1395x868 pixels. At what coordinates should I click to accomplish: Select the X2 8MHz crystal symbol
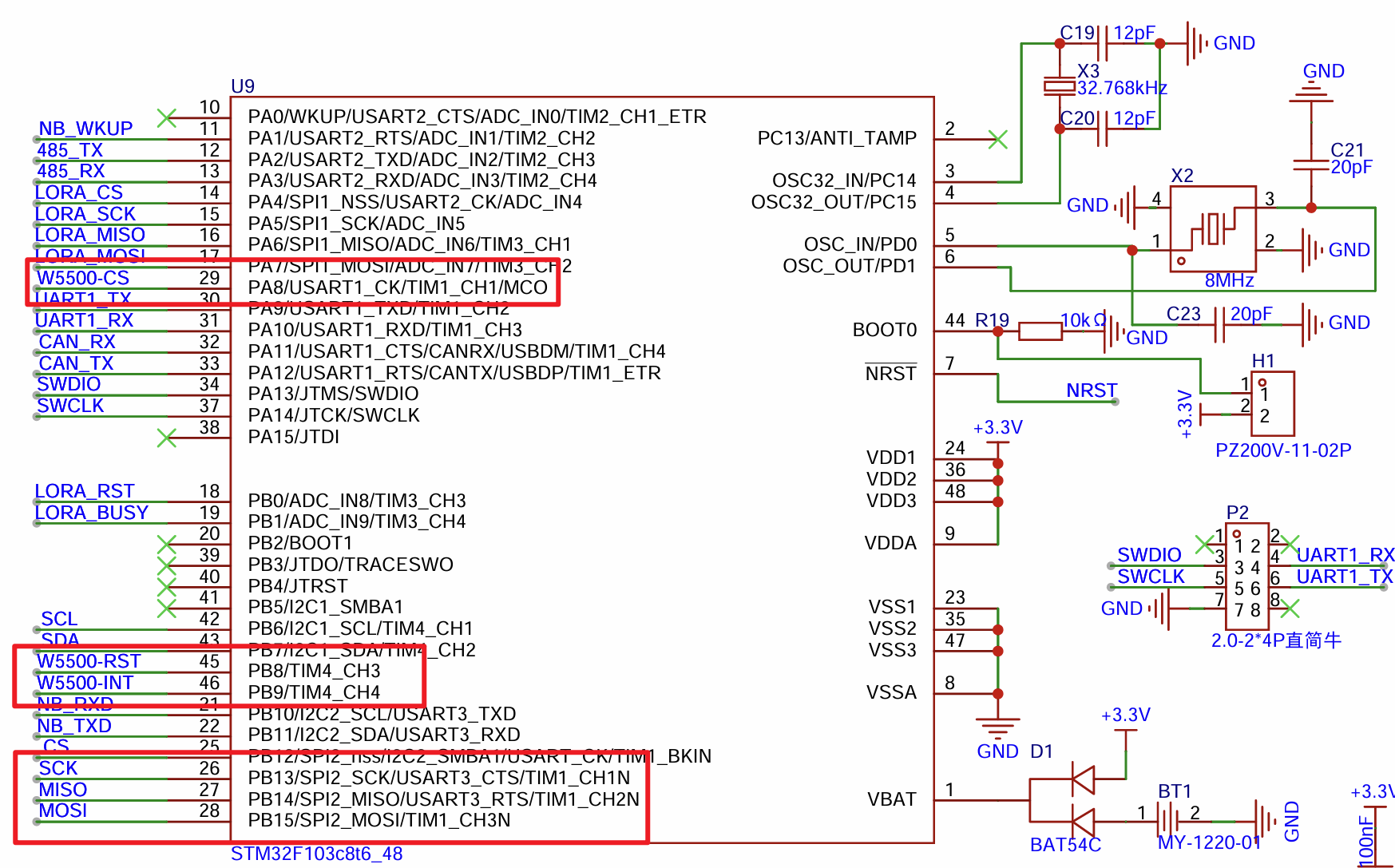(1212, 229)
